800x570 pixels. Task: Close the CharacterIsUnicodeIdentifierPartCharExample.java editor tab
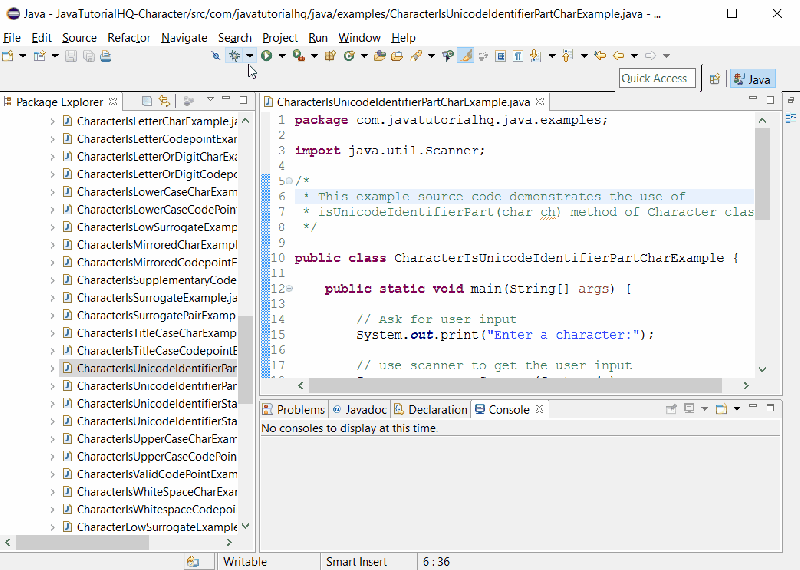(540, 102)
